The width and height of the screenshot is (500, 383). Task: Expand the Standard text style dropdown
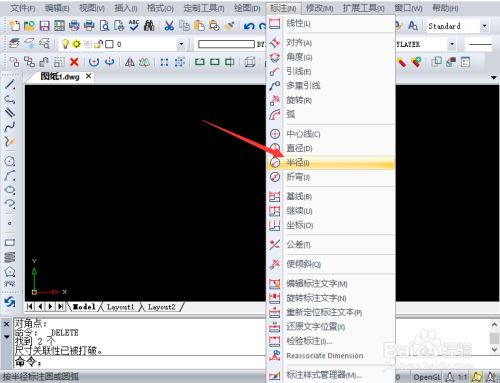coord(485,26)
